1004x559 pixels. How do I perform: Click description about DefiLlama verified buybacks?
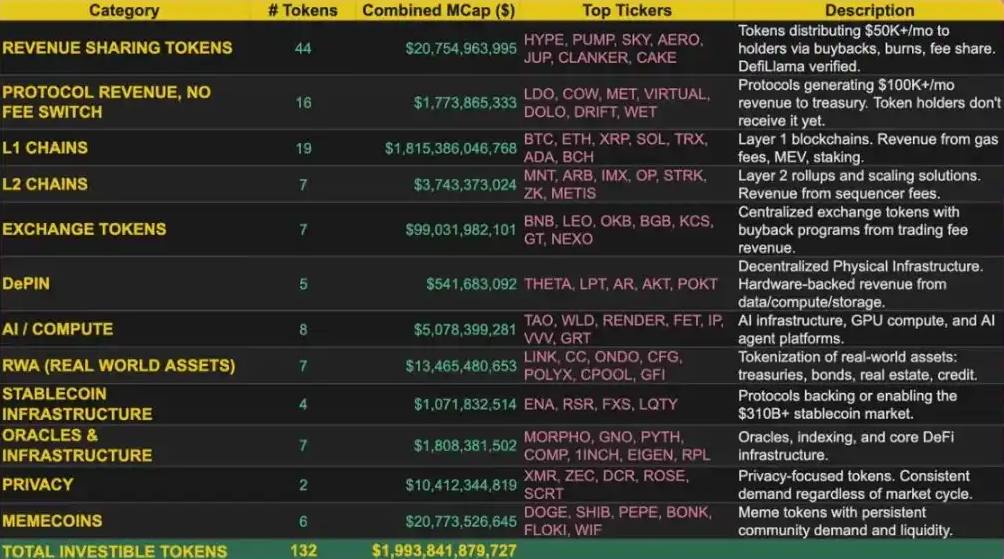pyautogui.click(x=867, y=49)
